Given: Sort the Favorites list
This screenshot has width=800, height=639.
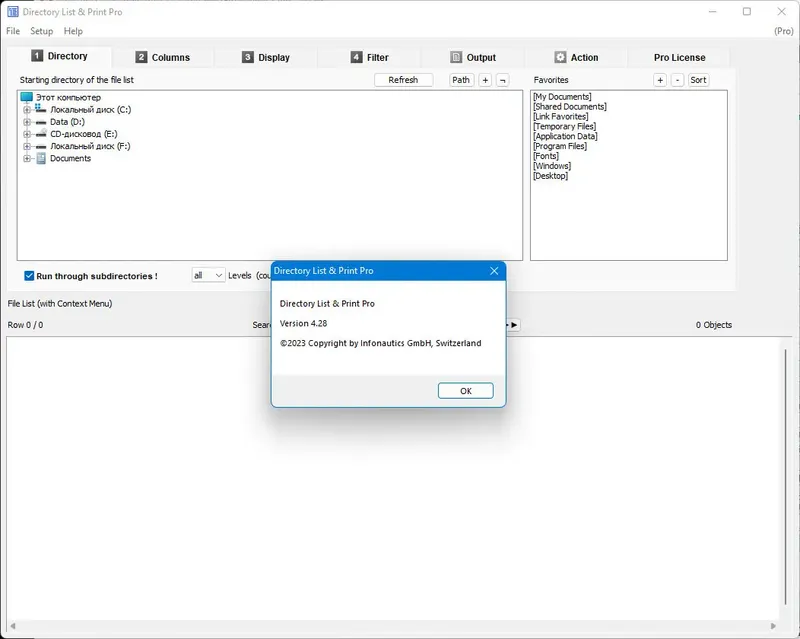Looking at the screenshot, I should click(697, 79).
